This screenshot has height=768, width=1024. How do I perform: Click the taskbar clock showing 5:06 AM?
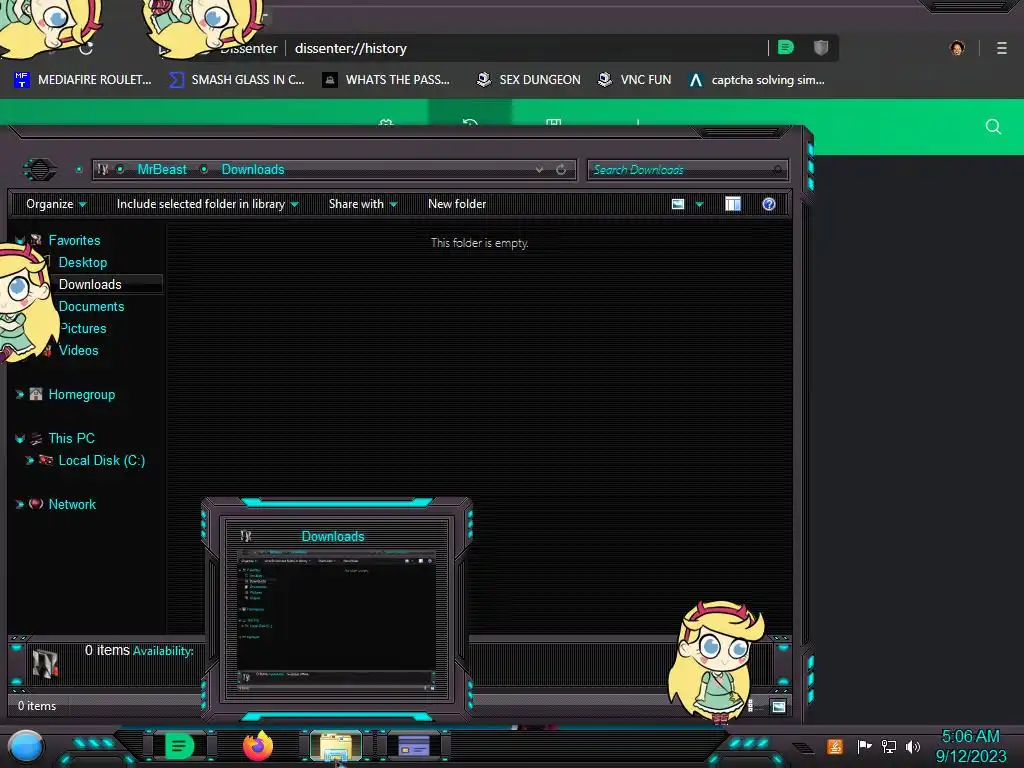point(971,746)
